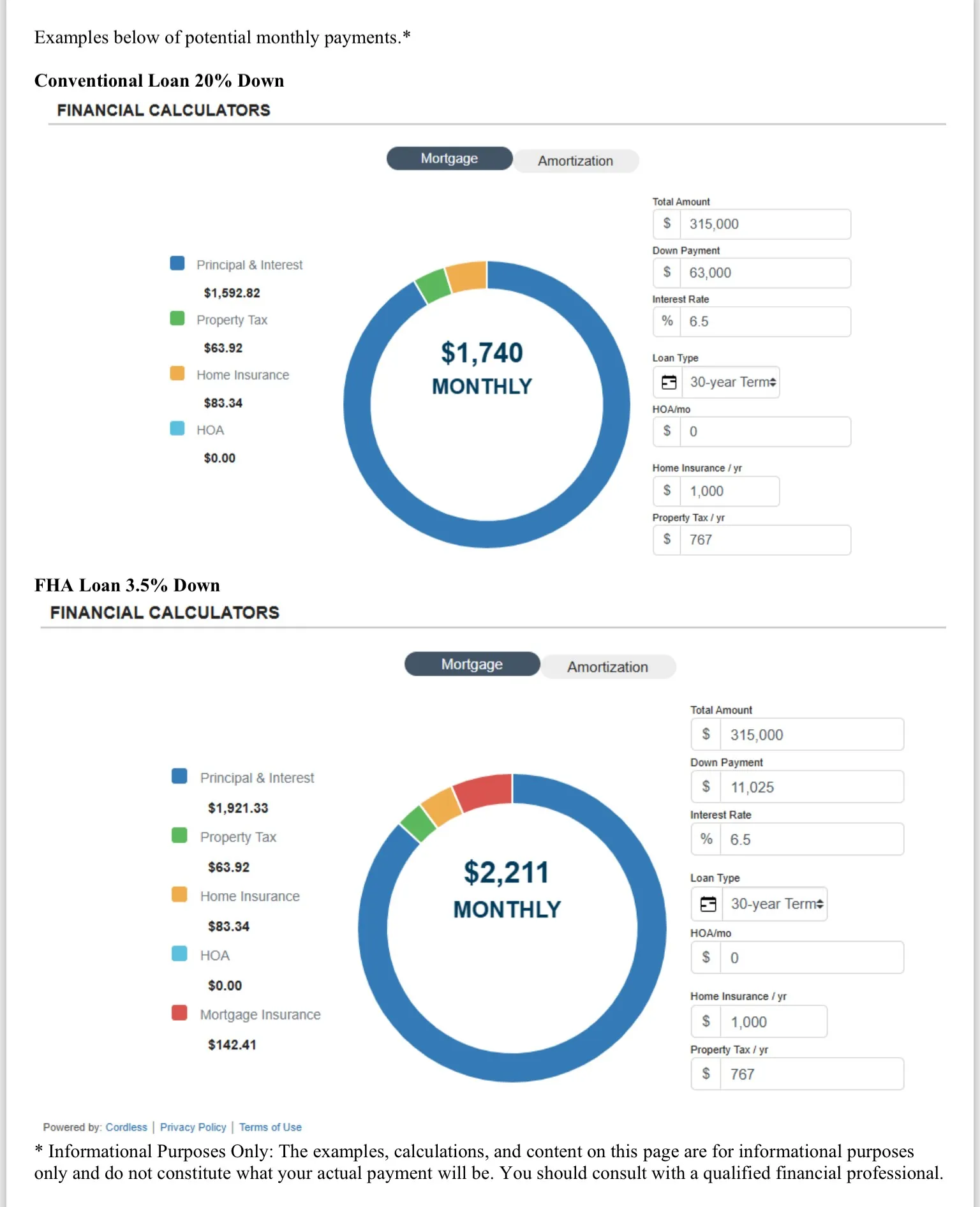Open the Privacy Policy link
This screenshot has width=980, height=1207.
[x=193, y=1127]
